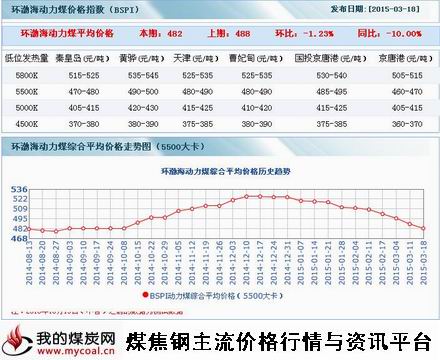This screenshot has width=440, height=360.
Task: Select the 5500K row label
Action: 27,91
